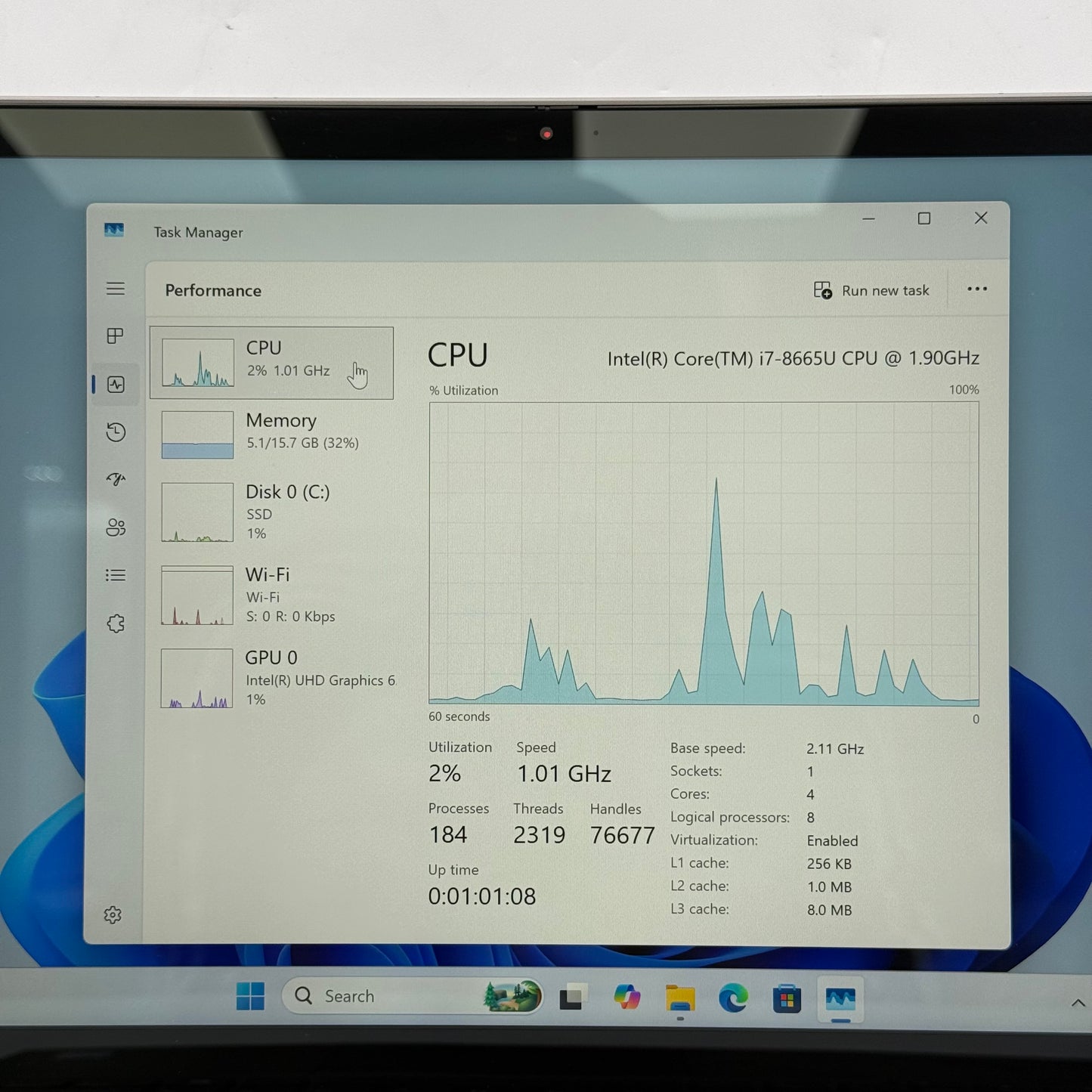Click the CPU utilization graph
This screenshot has height=1092, width=1092.
click(x=704, y=553)
